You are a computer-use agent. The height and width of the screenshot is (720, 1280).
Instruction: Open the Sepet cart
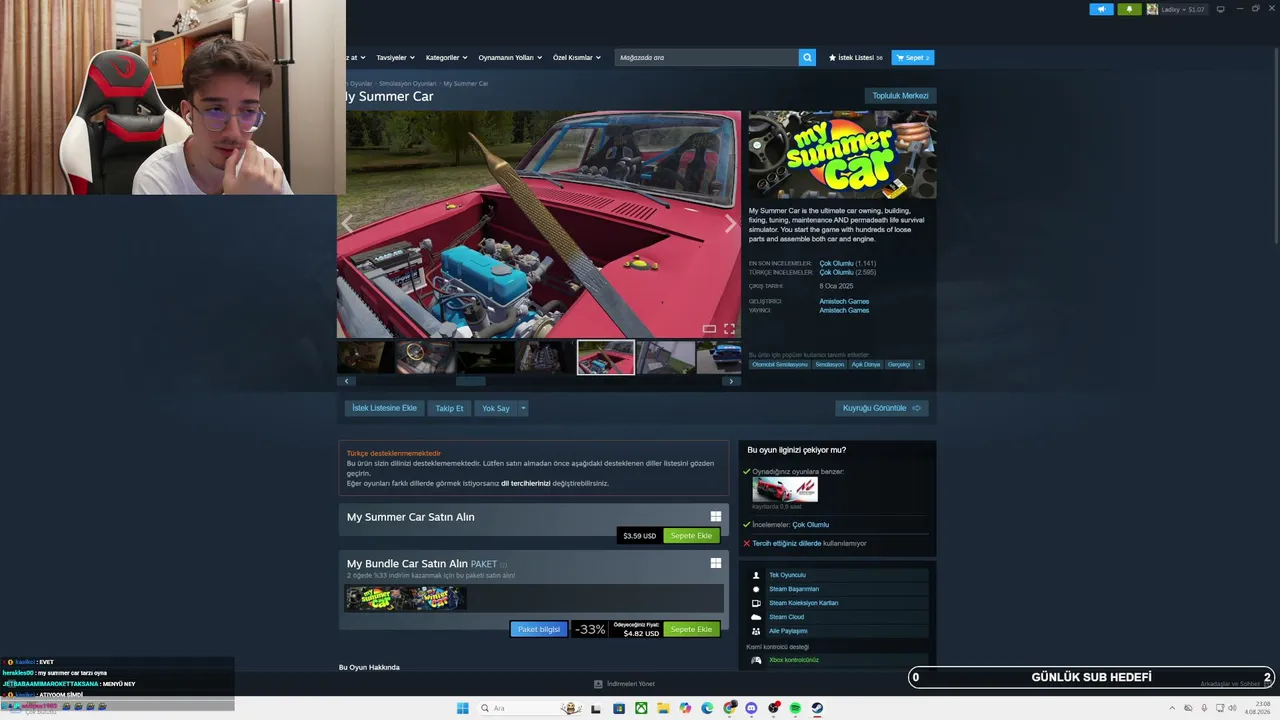(x=913, y=58)
